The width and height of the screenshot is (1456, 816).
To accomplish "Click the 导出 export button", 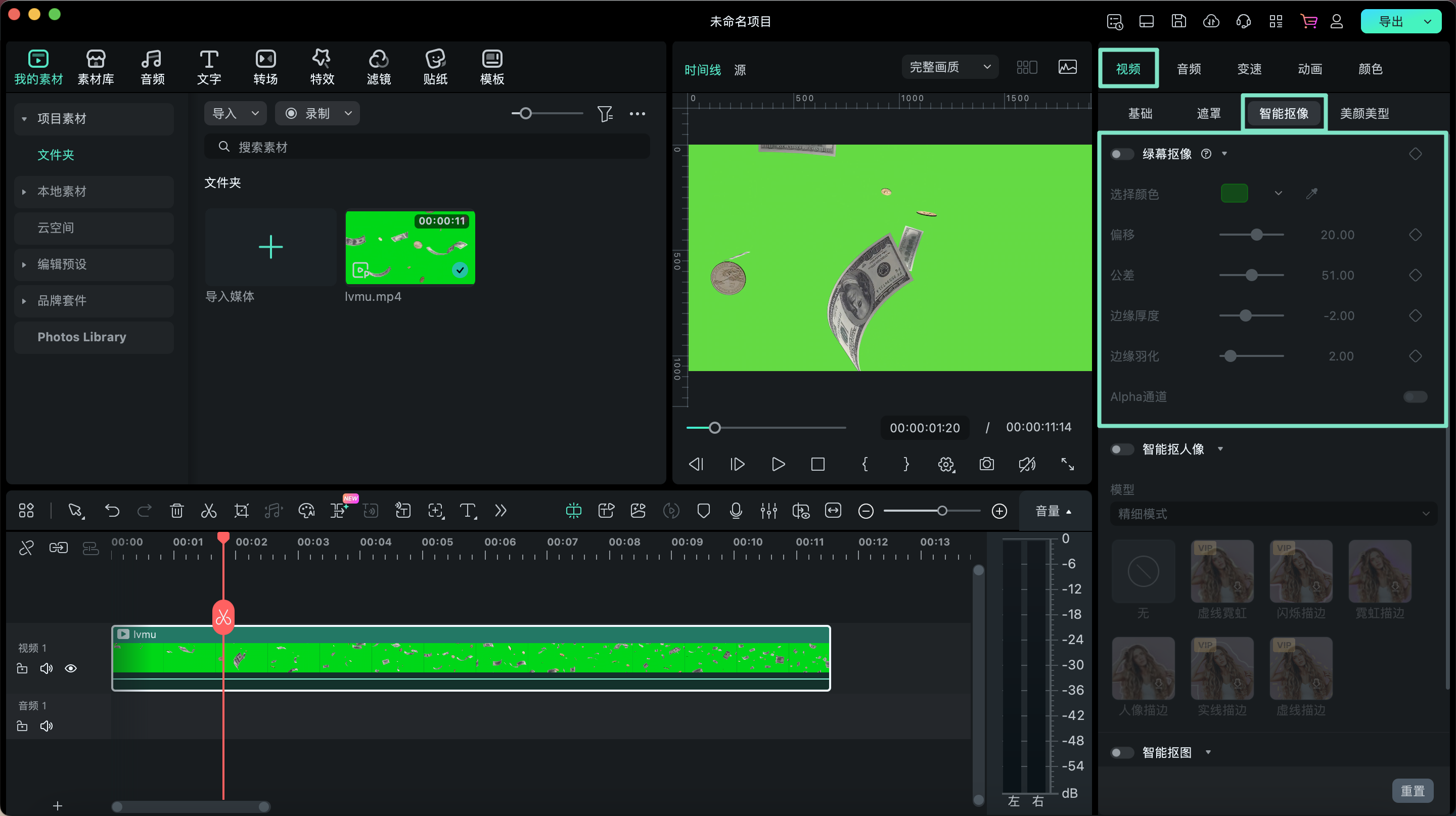I will click(x=1390, y=21).
